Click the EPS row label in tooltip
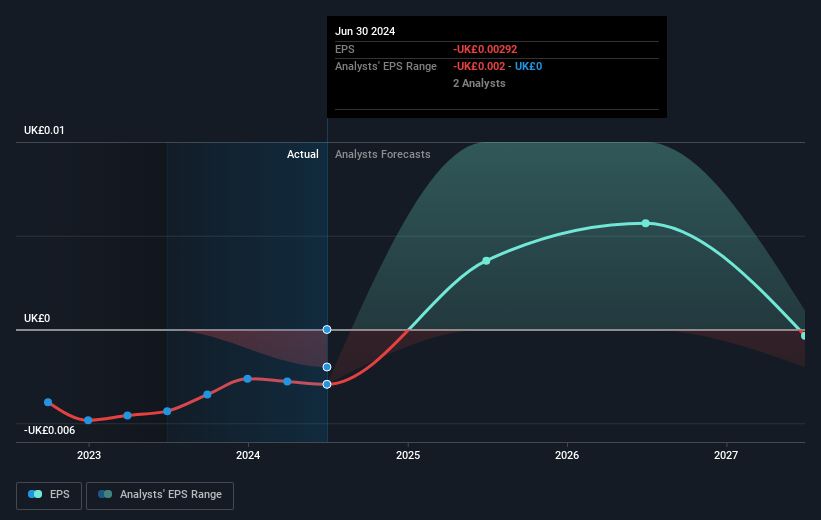This screenshot has width=821, height=520. click(345, 49)
